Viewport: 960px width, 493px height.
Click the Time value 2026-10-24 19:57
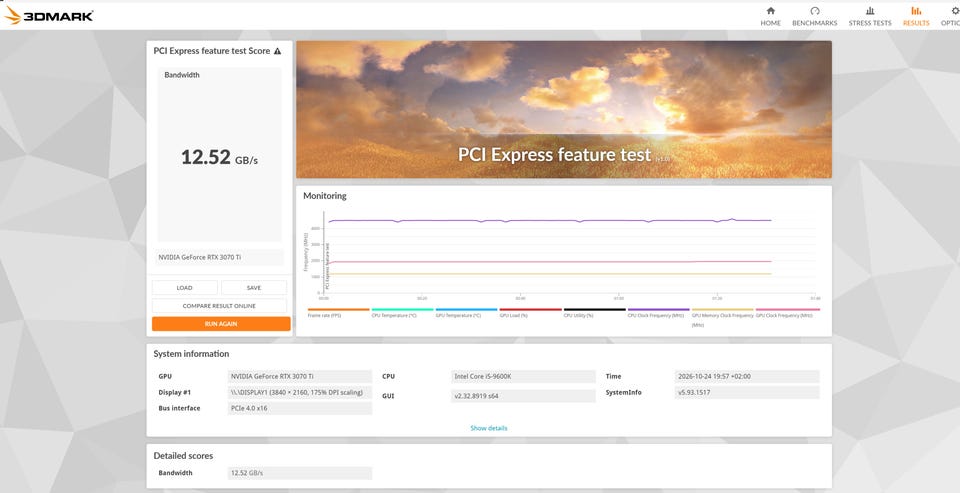click(x=747, y=377)
